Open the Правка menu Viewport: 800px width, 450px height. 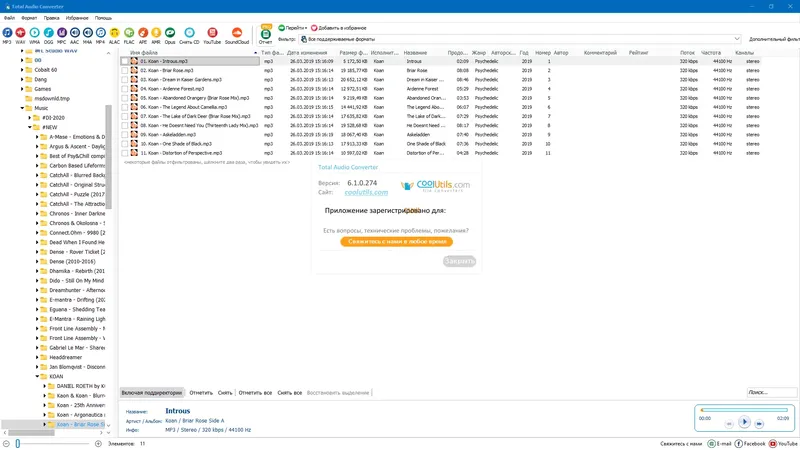coord(52,18)
